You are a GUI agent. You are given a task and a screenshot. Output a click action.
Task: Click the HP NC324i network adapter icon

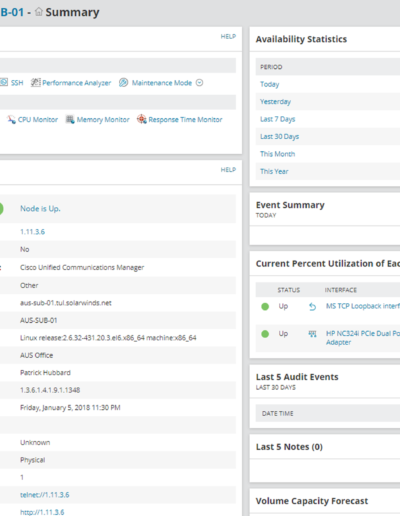click(x=312, y=334)
